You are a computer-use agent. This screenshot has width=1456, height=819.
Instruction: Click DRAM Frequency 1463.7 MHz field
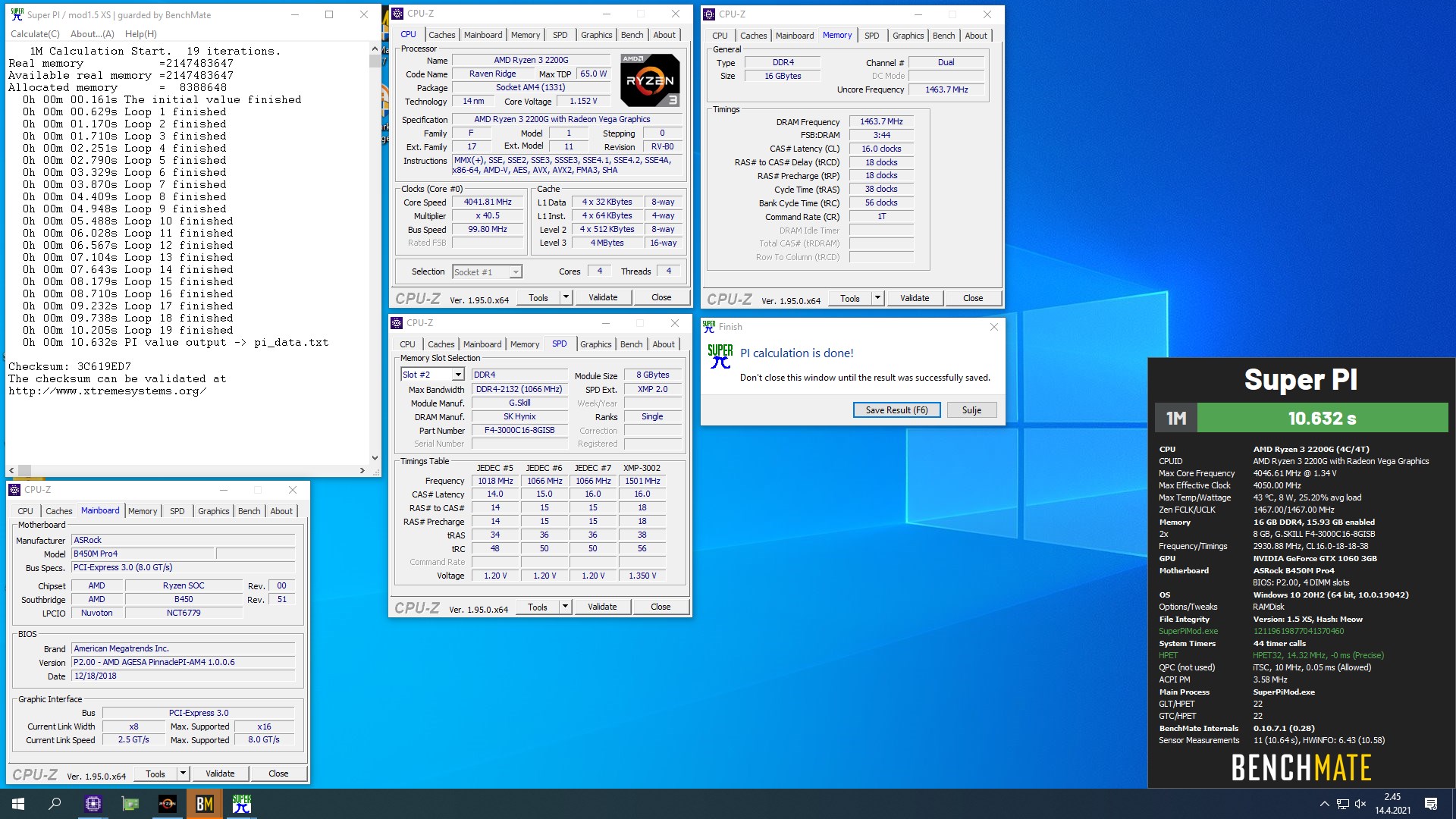(x=881, y=121)
